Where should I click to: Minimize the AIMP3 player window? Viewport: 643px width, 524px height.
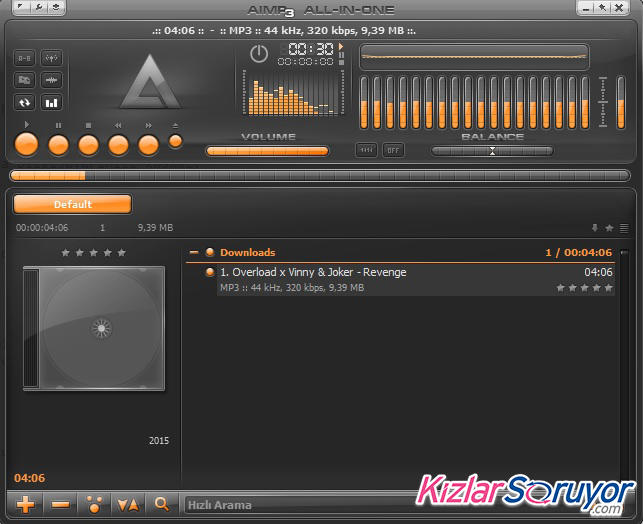586,8
